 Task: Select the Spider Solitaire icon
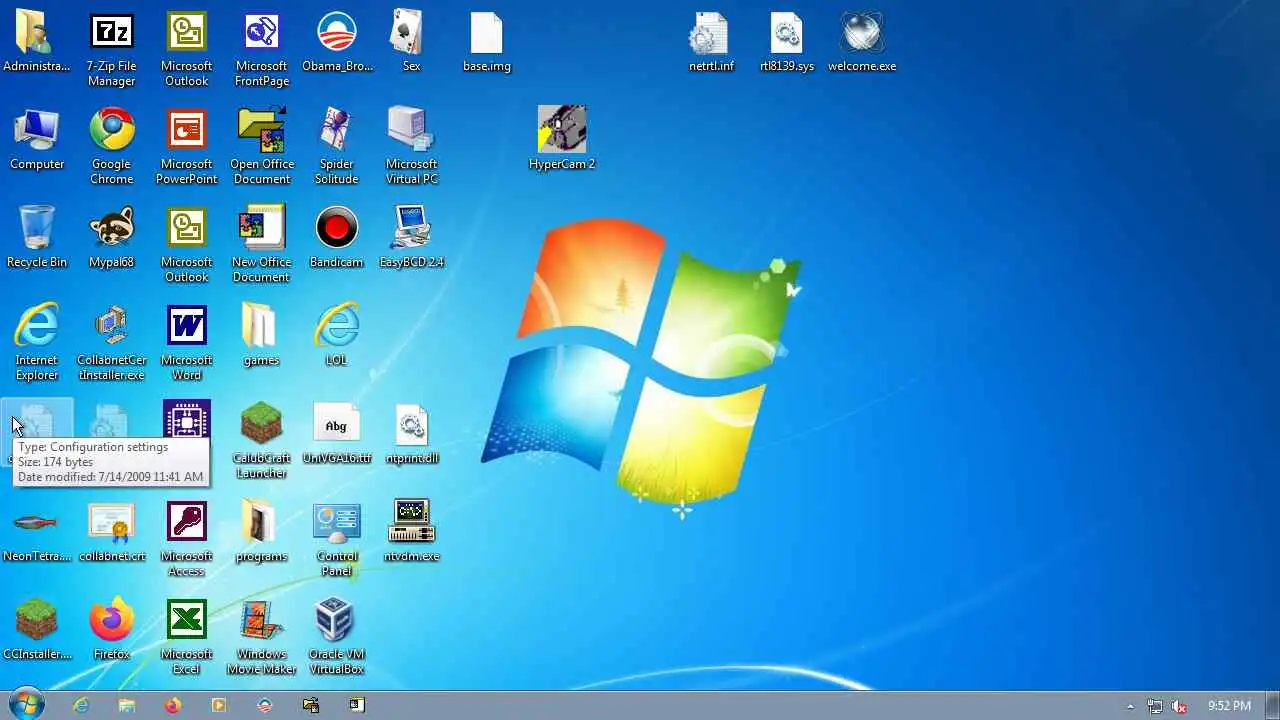click(x=336, y=147)
